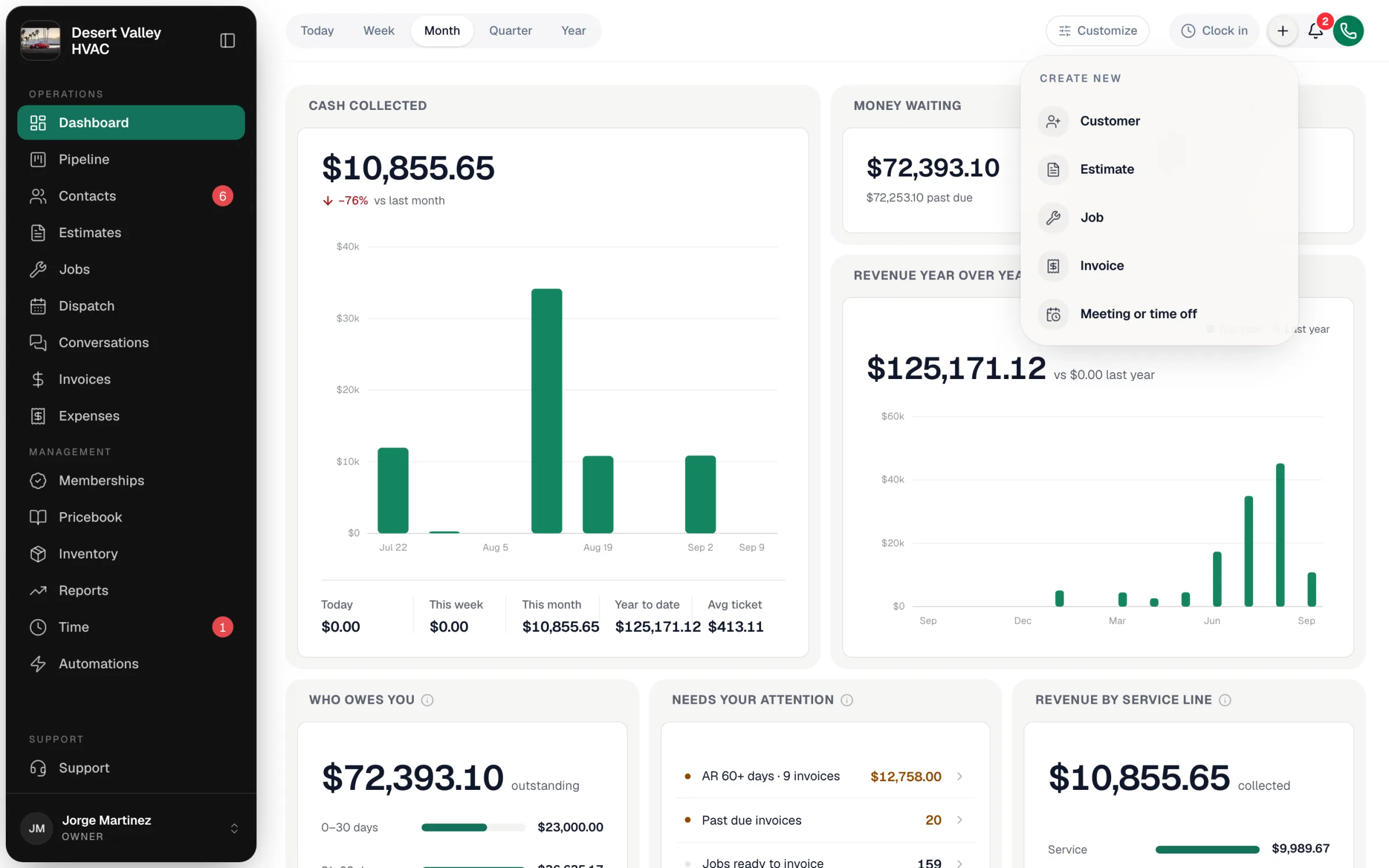
Task: Click the green phone call icon
Action: tap(1348, 31)
